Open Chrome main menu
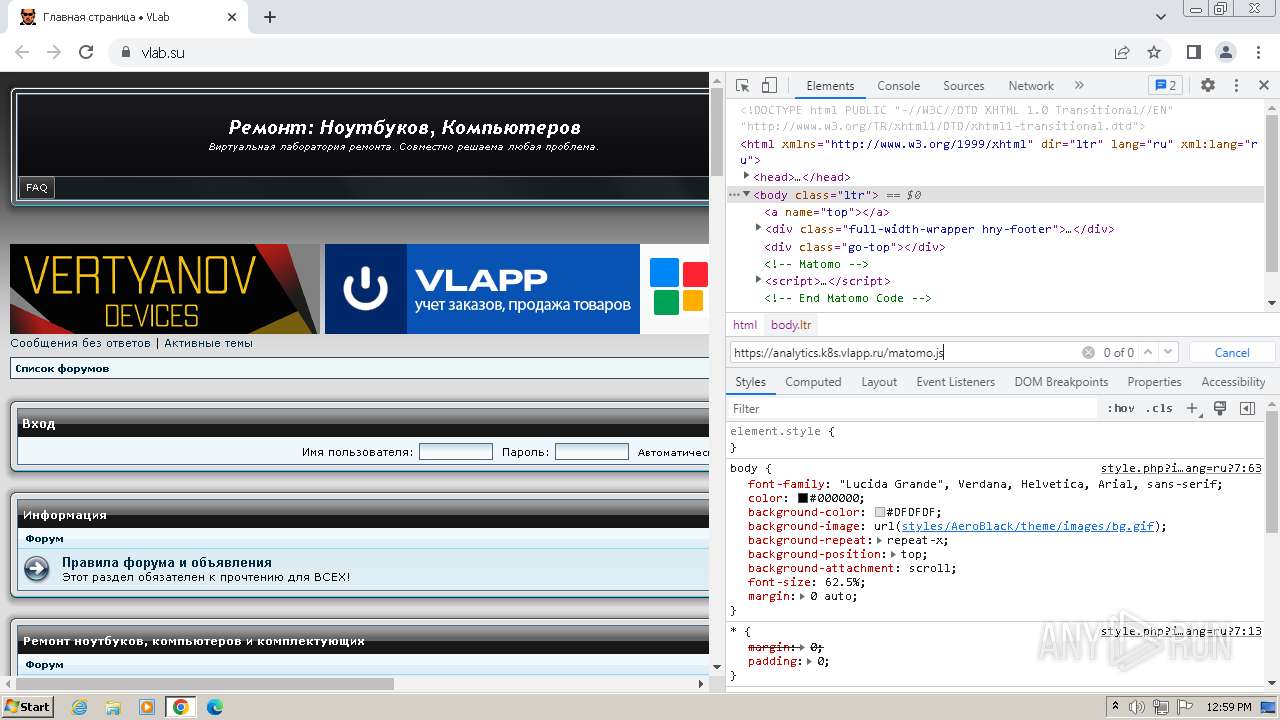The width and height of the screenshot is (1280, 720). (1258, 52)
